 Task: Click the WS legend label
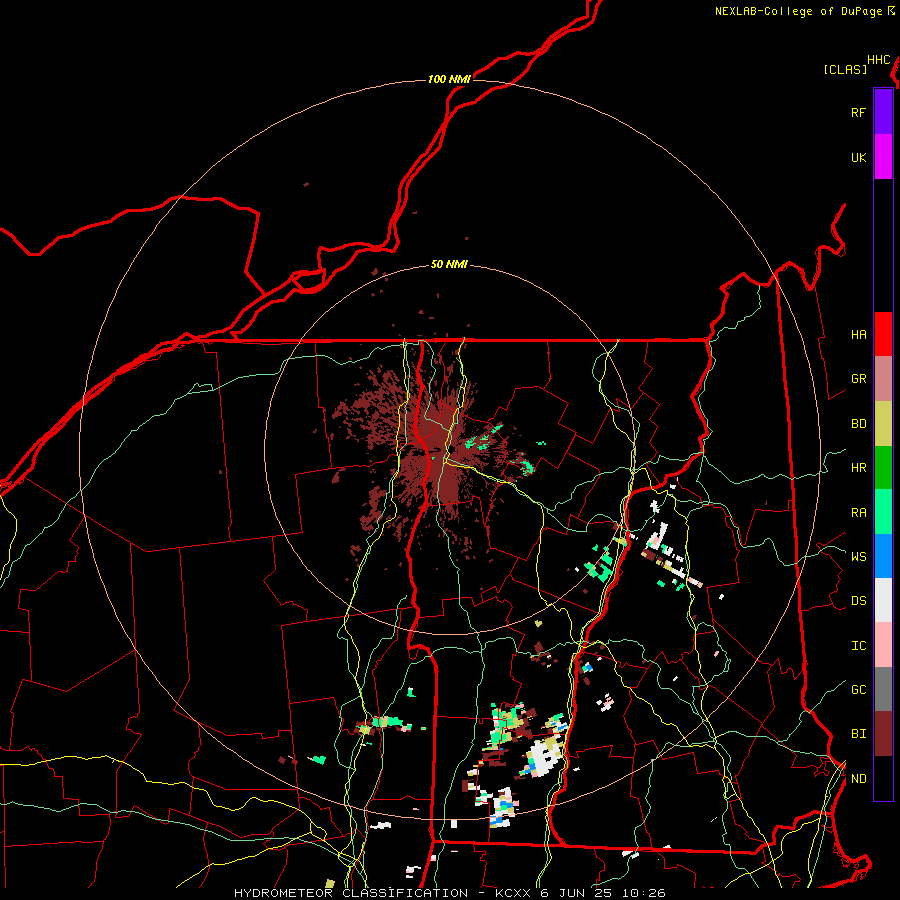click(x=858, y=557)
